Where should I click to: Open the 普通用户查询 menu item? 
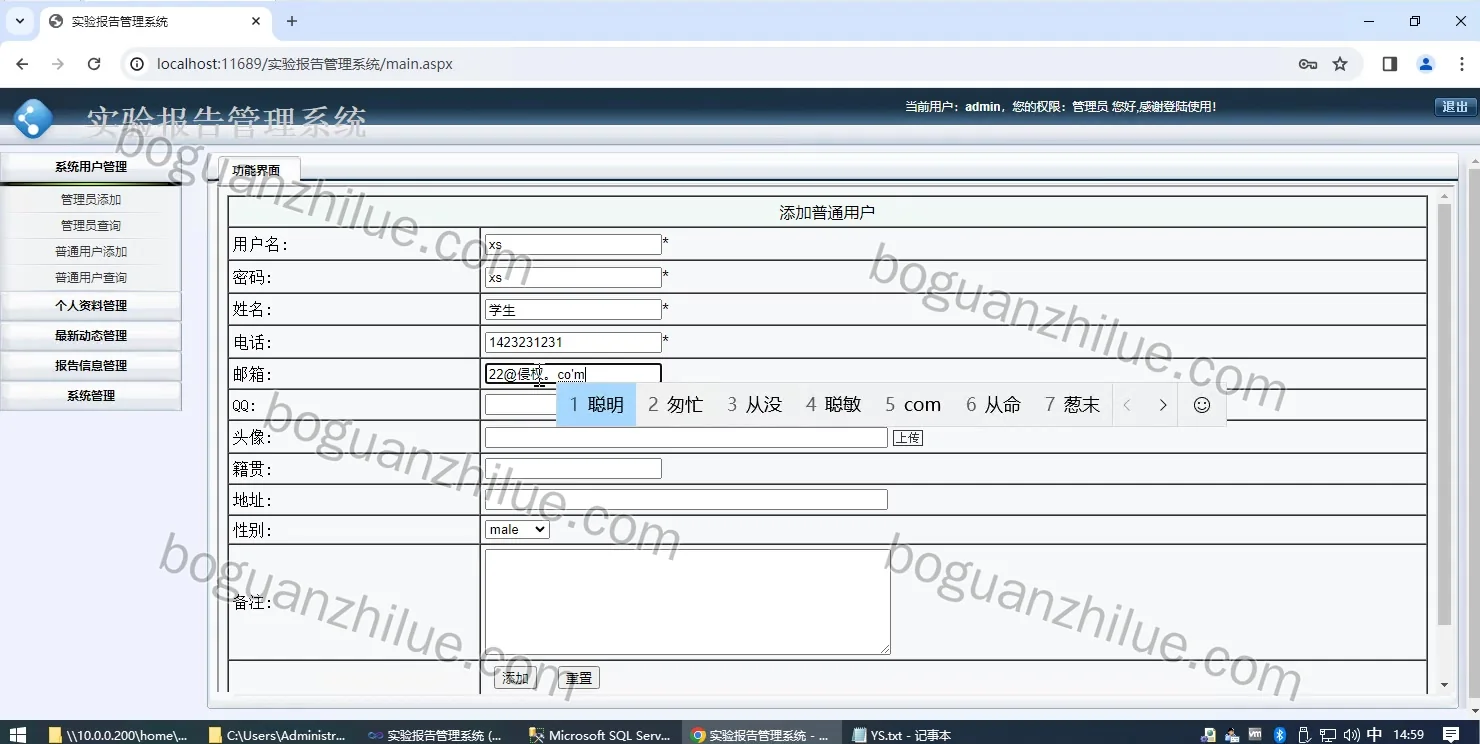pos(91,277)
